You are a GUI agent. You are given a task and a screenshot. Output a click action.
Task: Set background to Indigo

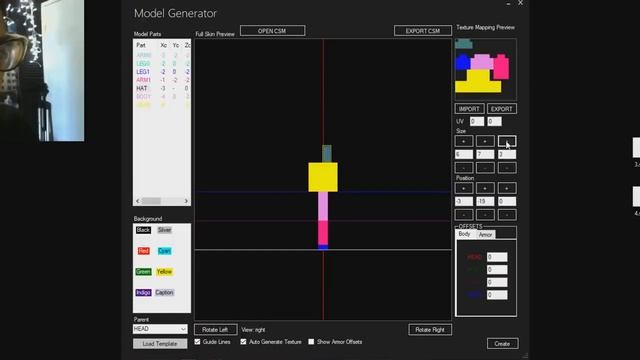143,293
